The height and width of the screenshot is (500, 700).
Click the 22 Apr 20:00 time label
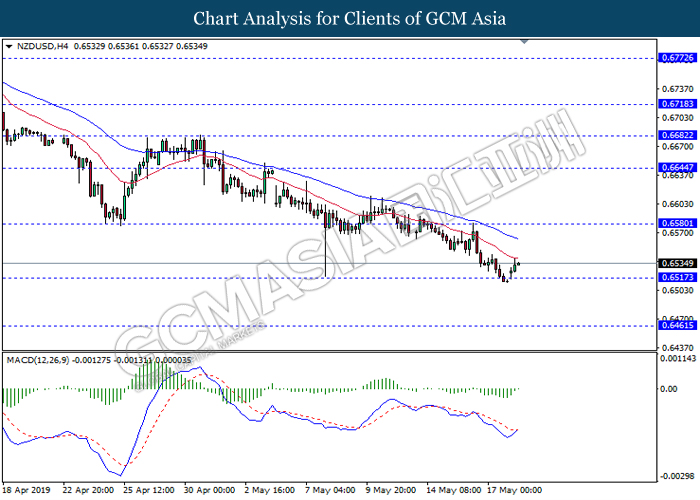point(88,490)
